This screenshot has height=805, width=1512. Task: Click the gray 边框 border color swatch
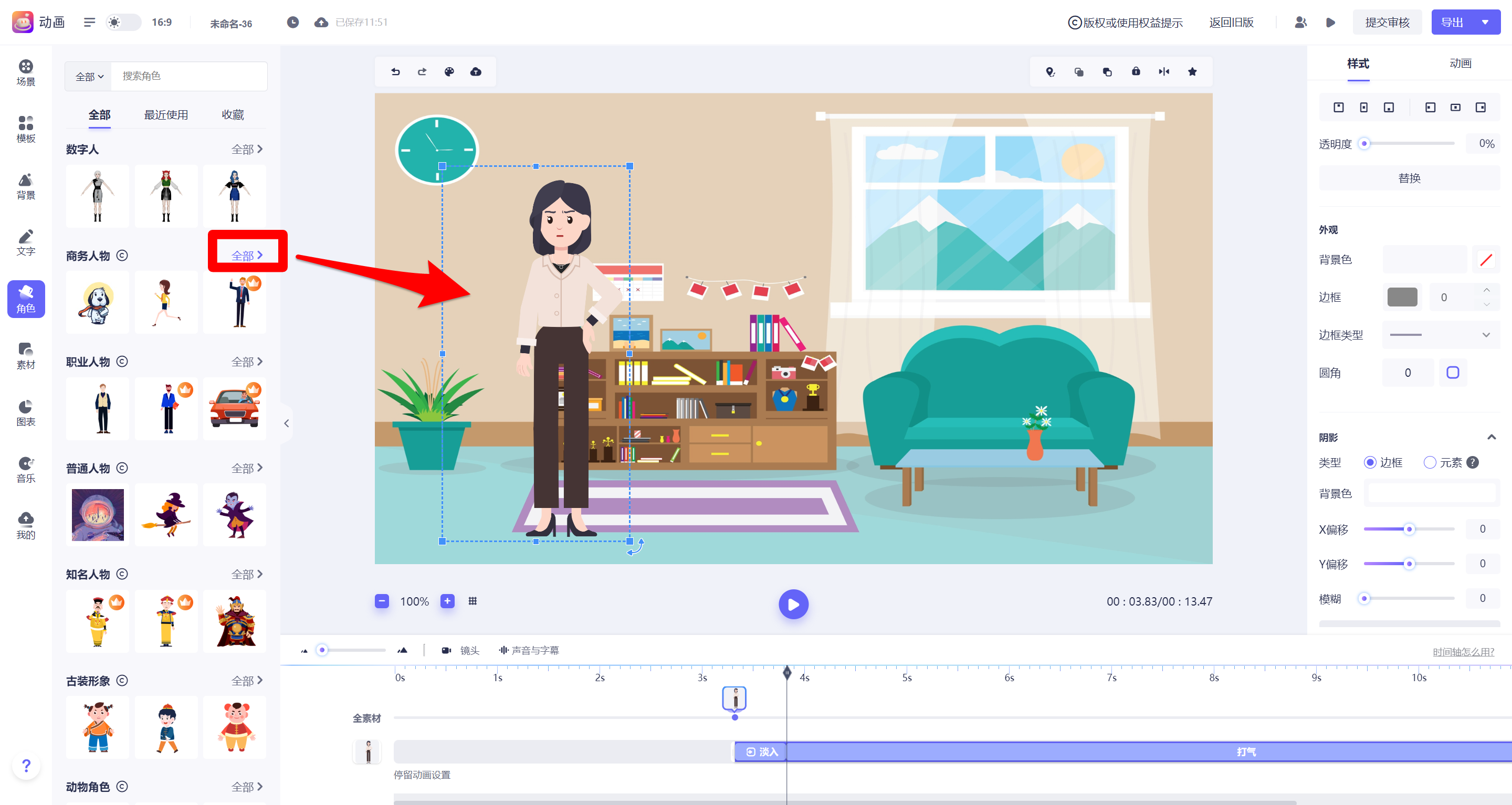pyautogui.click(x=1402, y=297)
